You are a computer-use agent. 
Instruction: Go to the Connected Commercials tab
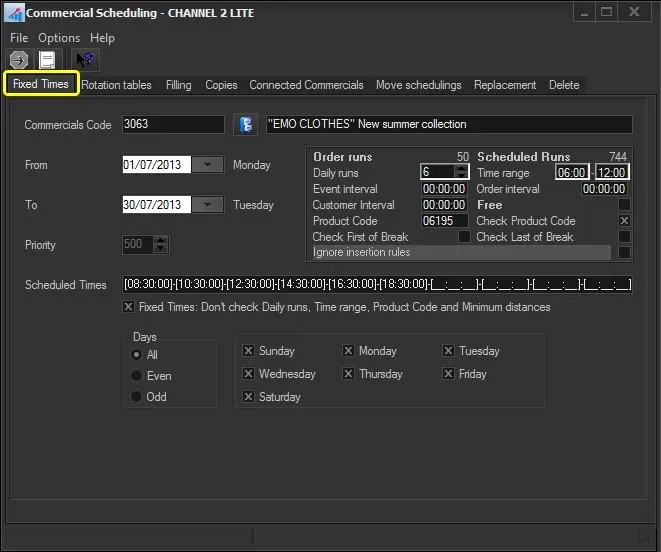[x=306, y=85]
